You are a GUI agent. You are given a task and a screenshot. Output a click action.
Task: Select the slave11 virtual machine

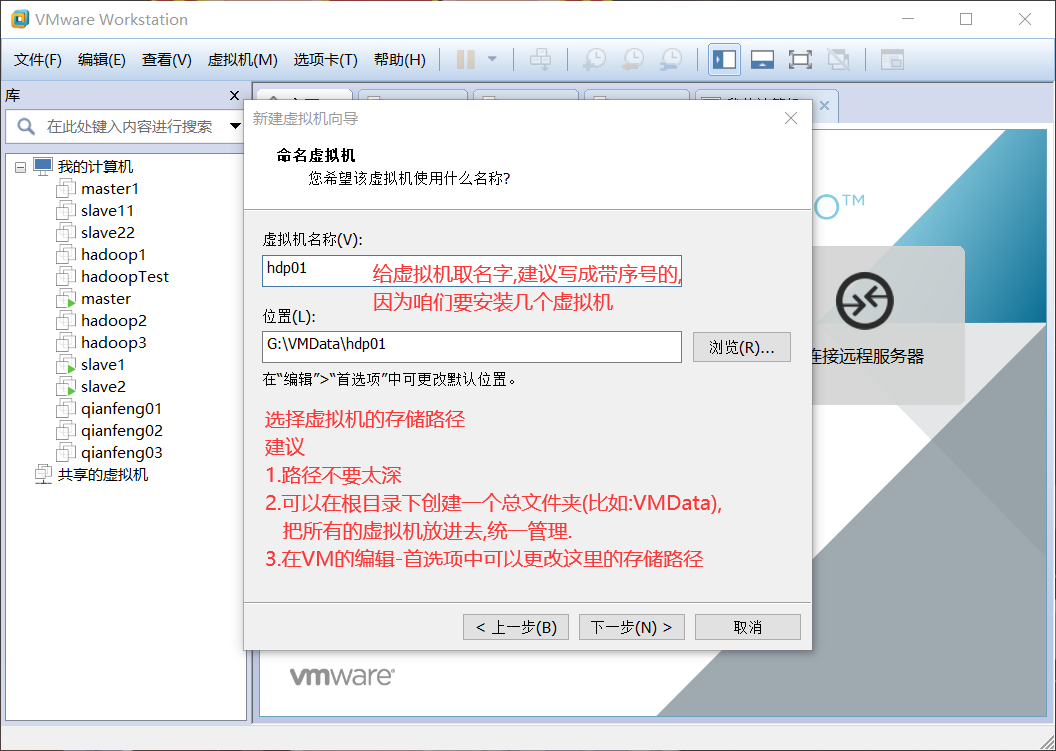pyautogui.click(x=108, y=211)
